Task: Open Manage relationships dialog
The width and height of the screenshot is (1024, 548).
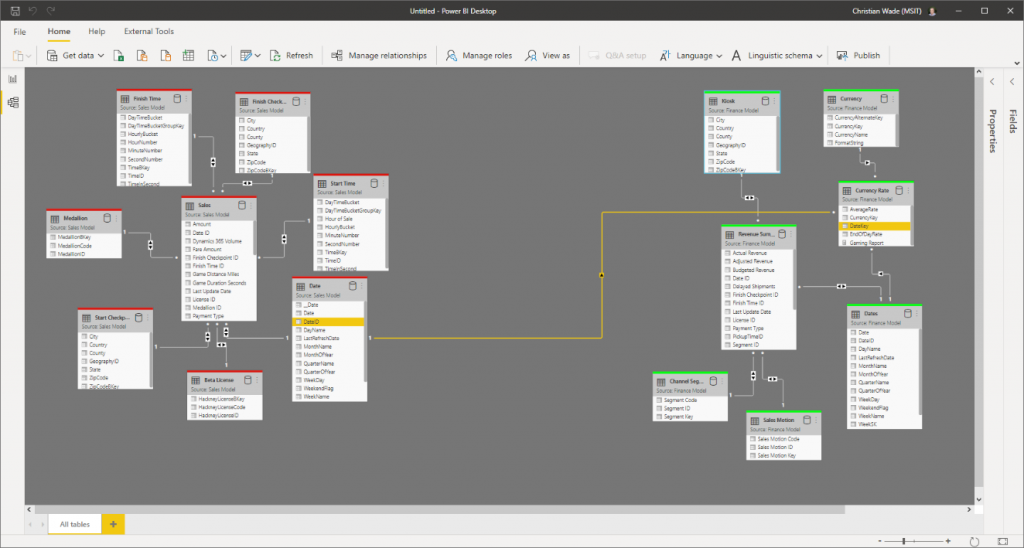Action: (x=379, y=56)
